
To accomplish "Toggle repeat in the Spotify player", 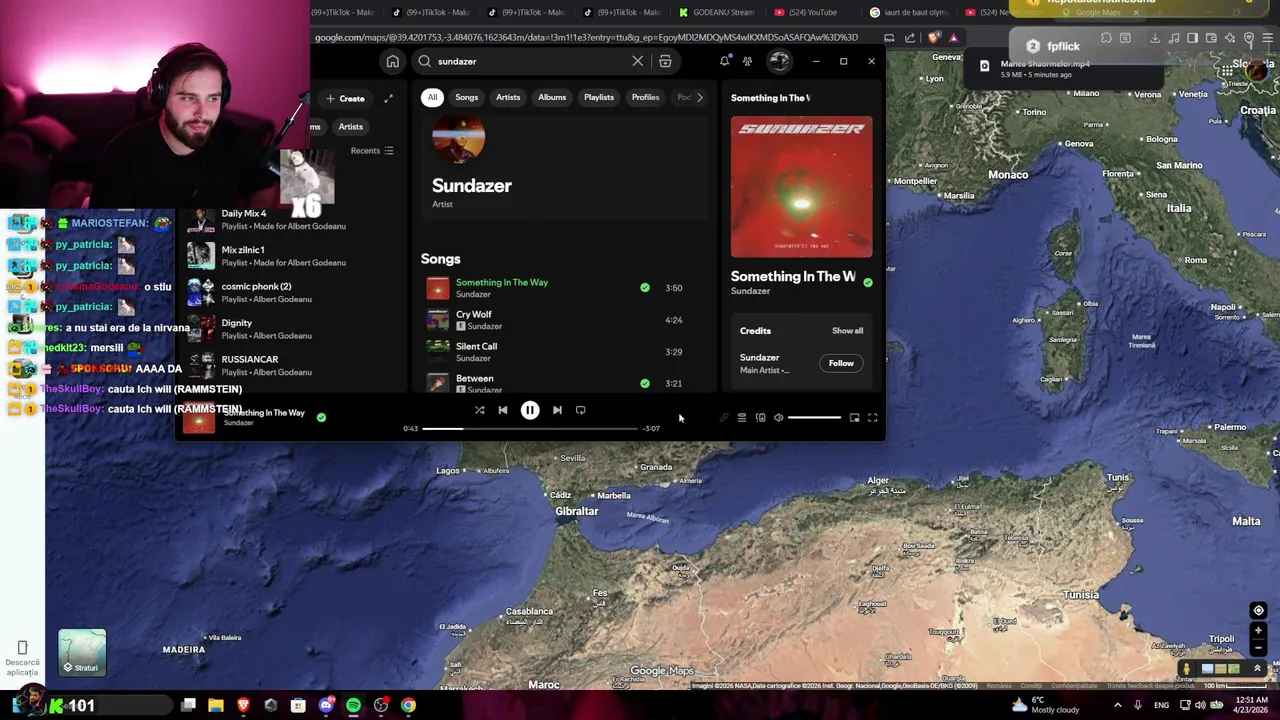I will pos(580,410).
